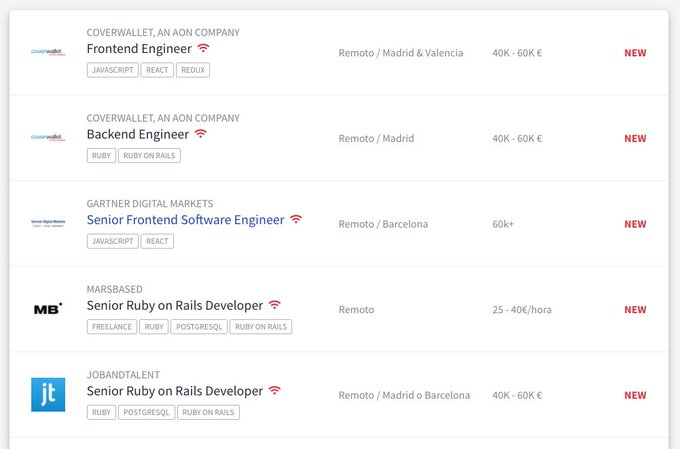Click the Jobandtalent jt logo

48,394
